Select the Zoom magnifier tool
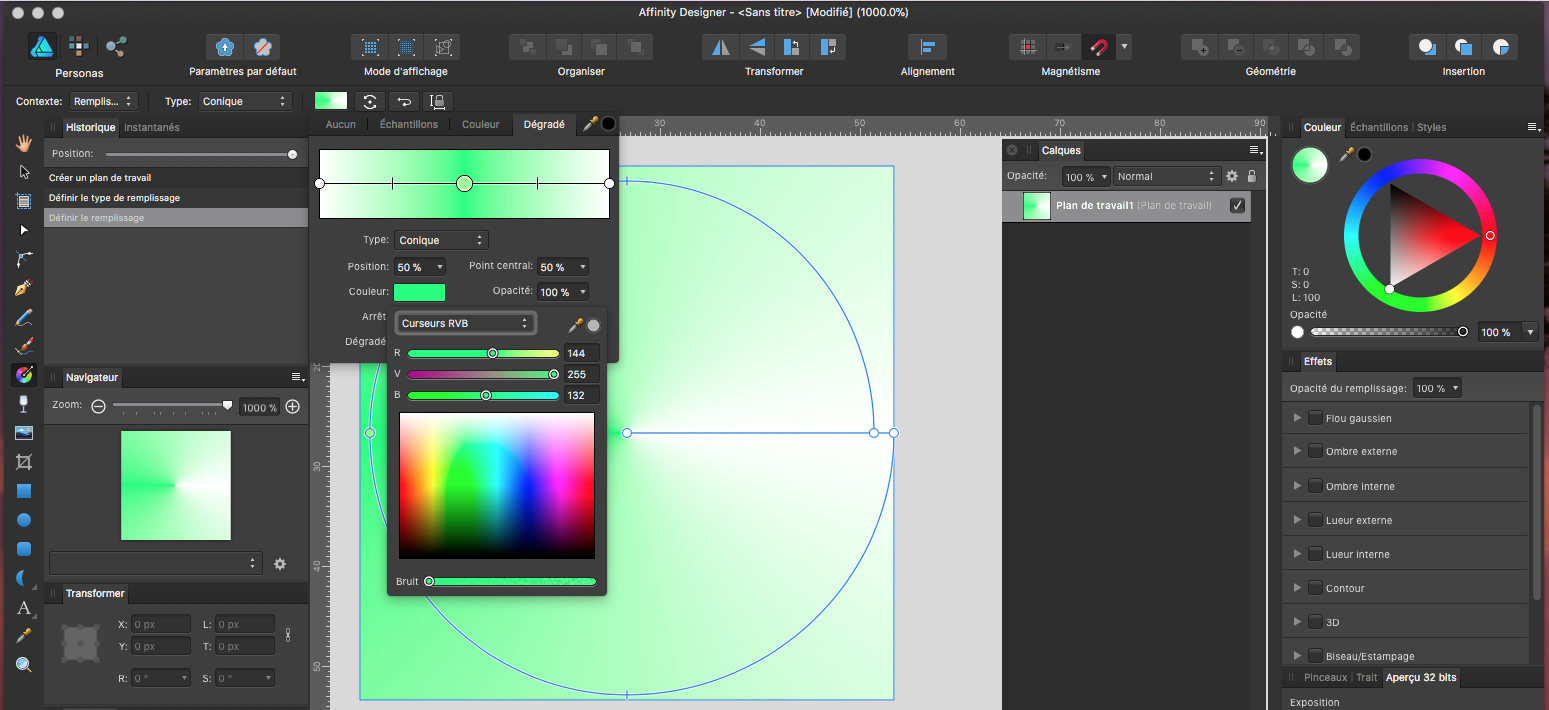Image resolution: width=1549 pixels, height=710 pixels. tap(24, 665)
